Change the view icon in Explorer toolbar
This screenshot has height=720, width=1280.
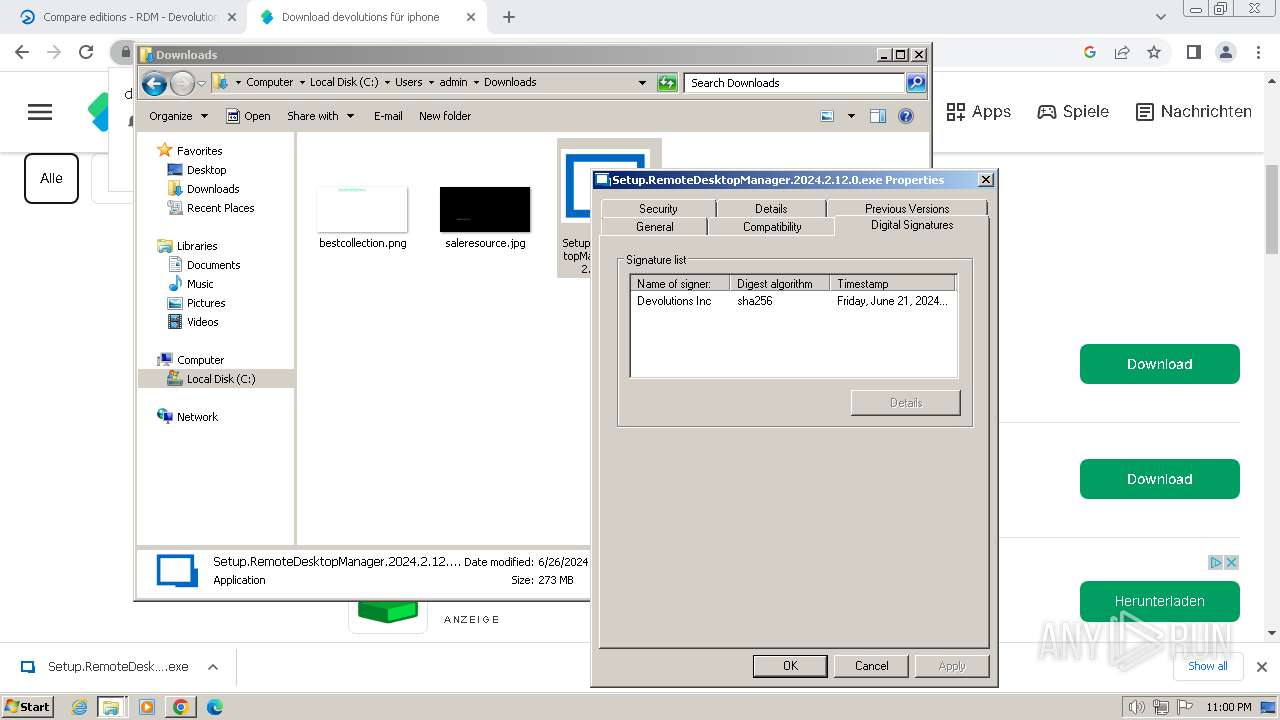tap(827, 116)
